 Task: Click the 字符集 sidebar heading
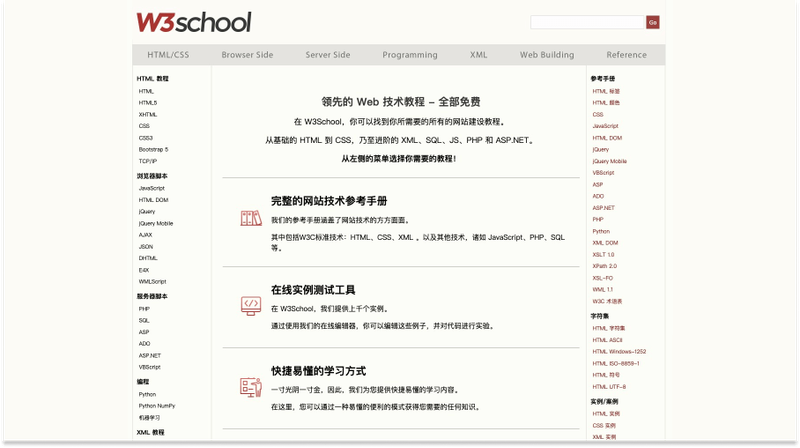pyautogui.click(x=599, y=316)
